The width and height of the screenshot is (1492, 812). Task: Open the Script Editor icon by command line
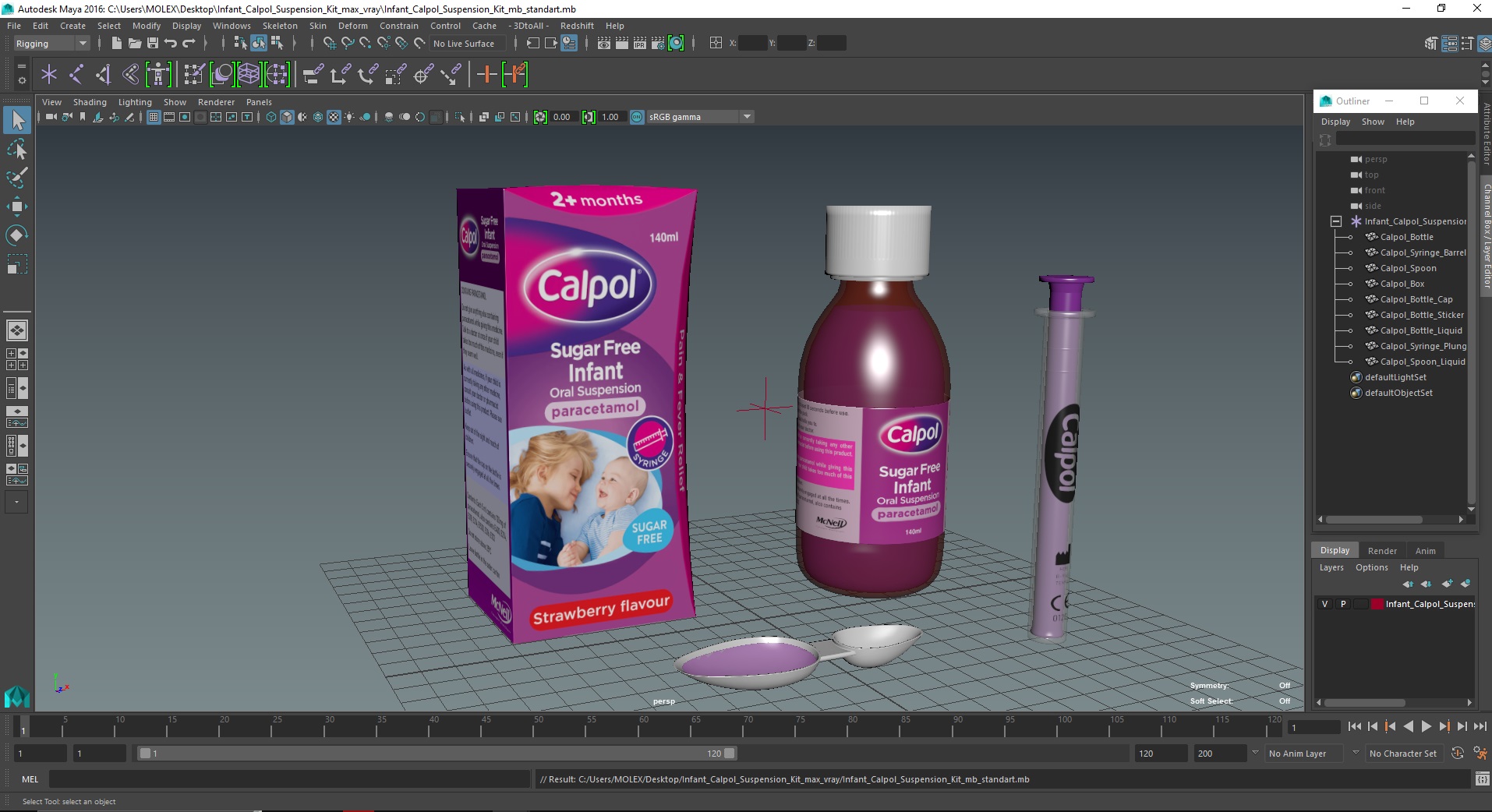coord(1482,779)
